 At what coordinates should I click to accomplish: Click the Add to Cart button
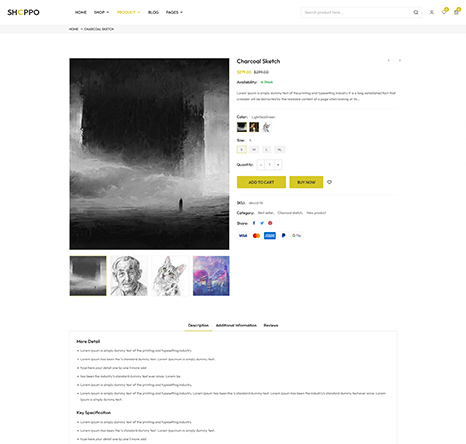tap(261, 182)
